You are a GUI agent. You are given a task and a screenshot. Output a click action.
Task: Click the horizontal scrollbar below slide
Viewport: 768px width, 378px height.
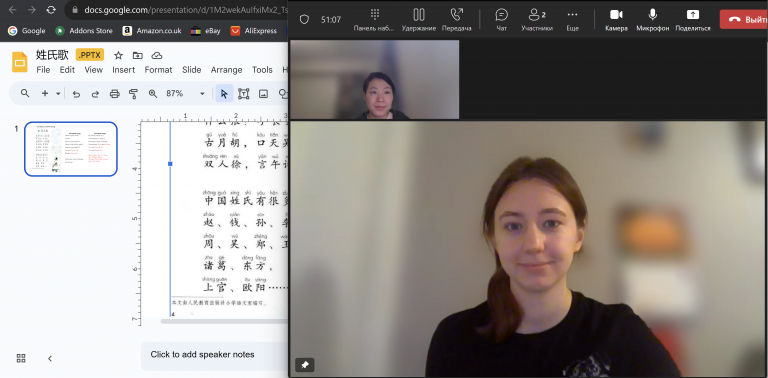click(224, 321)
